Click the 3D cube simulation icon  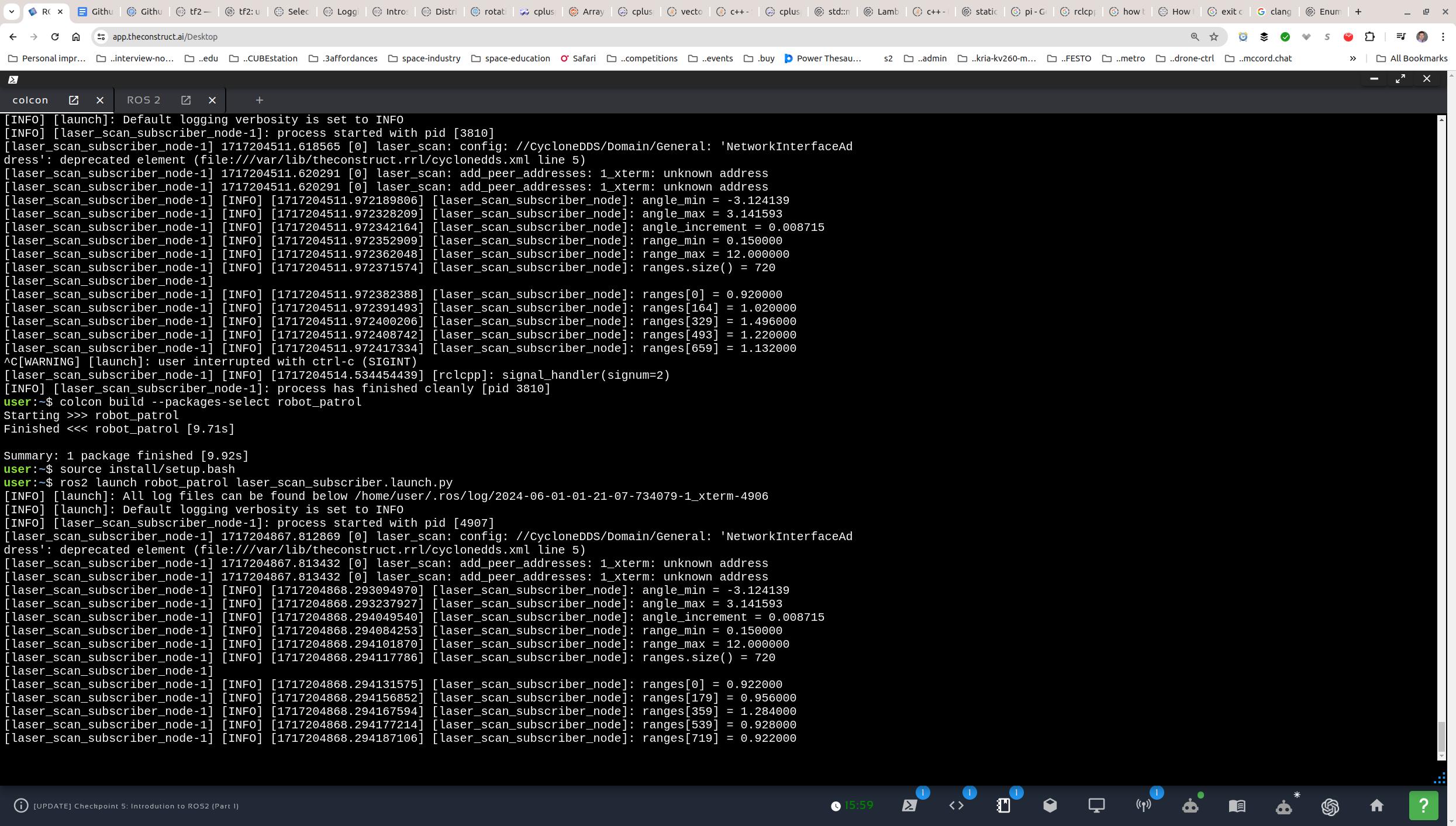click(x=1050, y=806)
